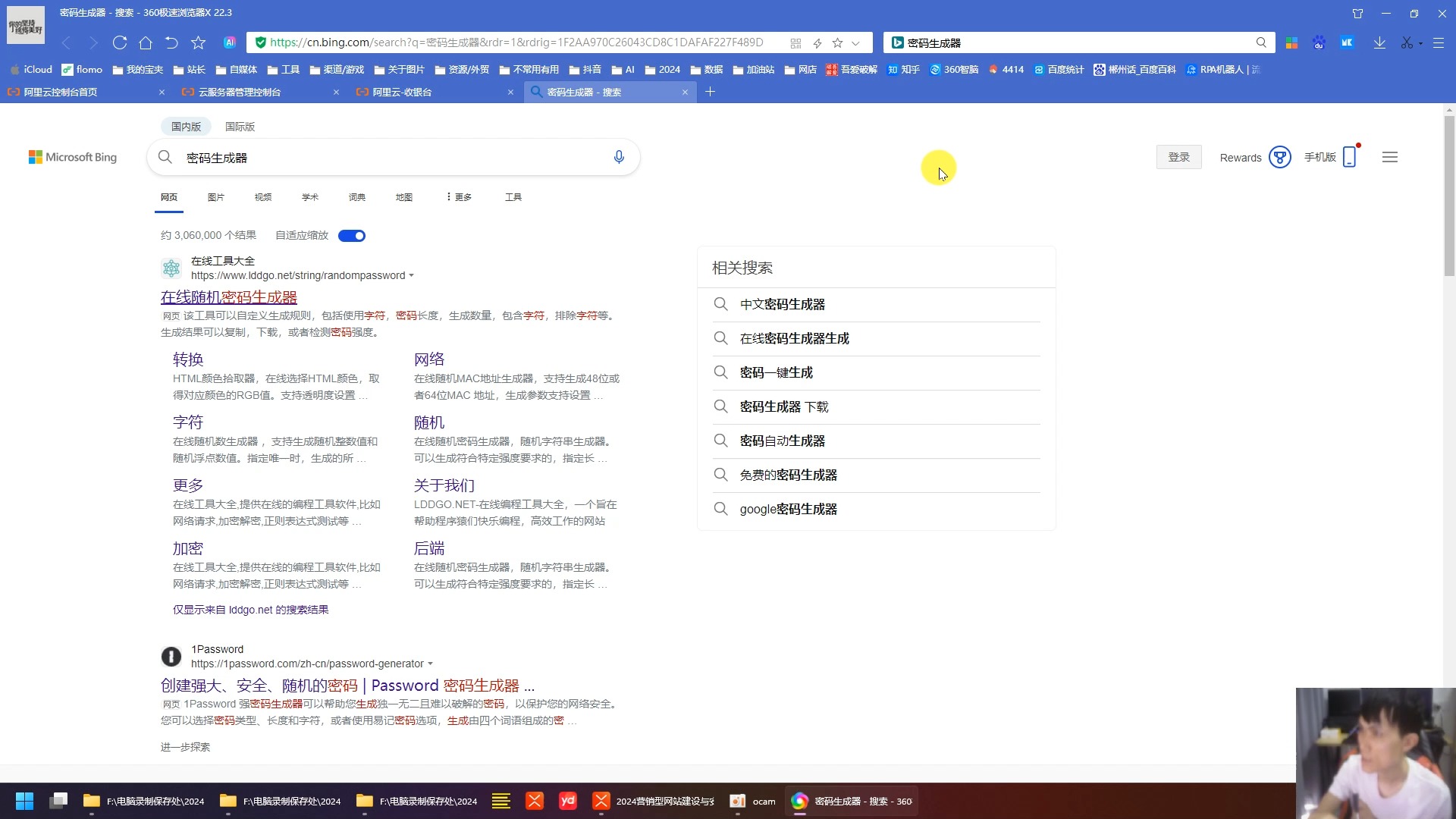Open the Windows Start button
This screenshot has height=819, width=1456.
coord(24,801)
